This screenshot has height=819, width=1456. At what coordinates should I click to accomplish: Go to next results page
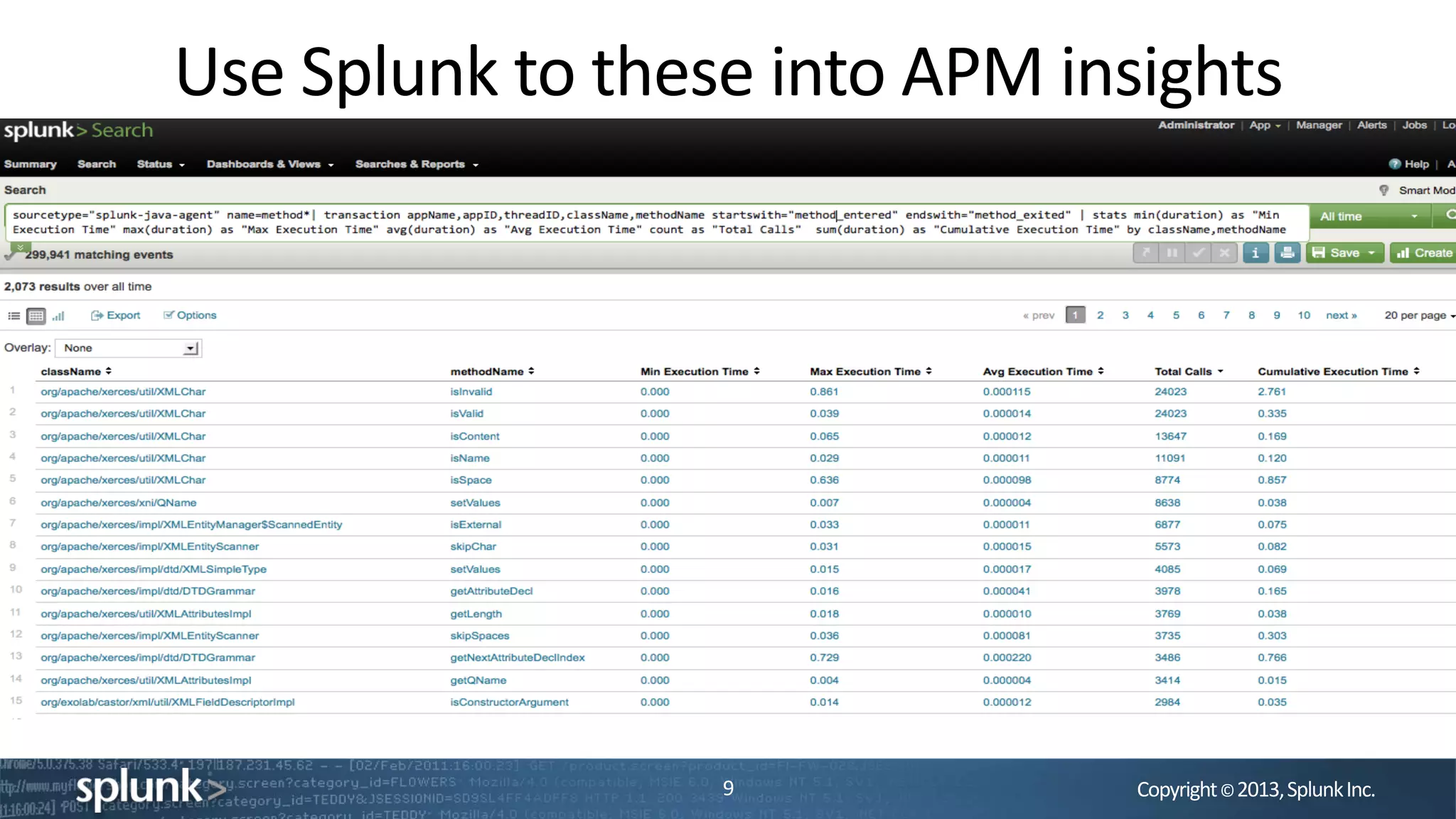click(x=1341, y=315)
